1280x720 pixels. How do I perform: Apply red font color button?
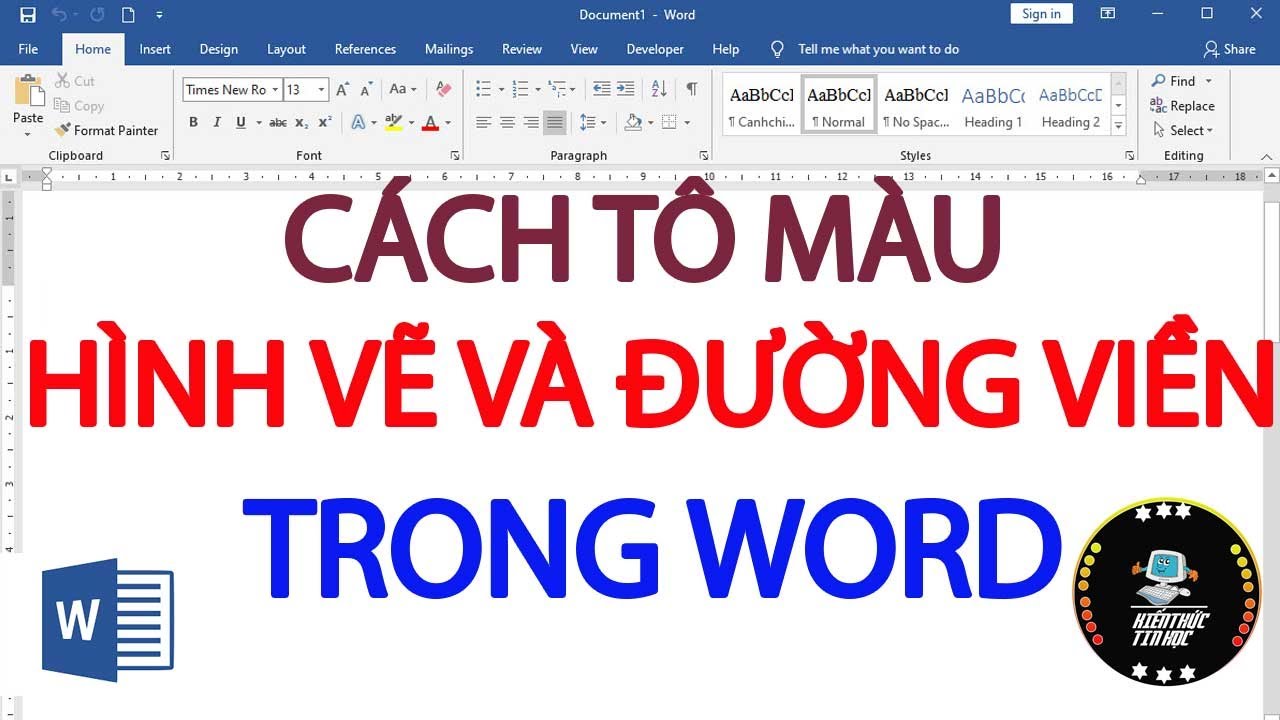431,122
